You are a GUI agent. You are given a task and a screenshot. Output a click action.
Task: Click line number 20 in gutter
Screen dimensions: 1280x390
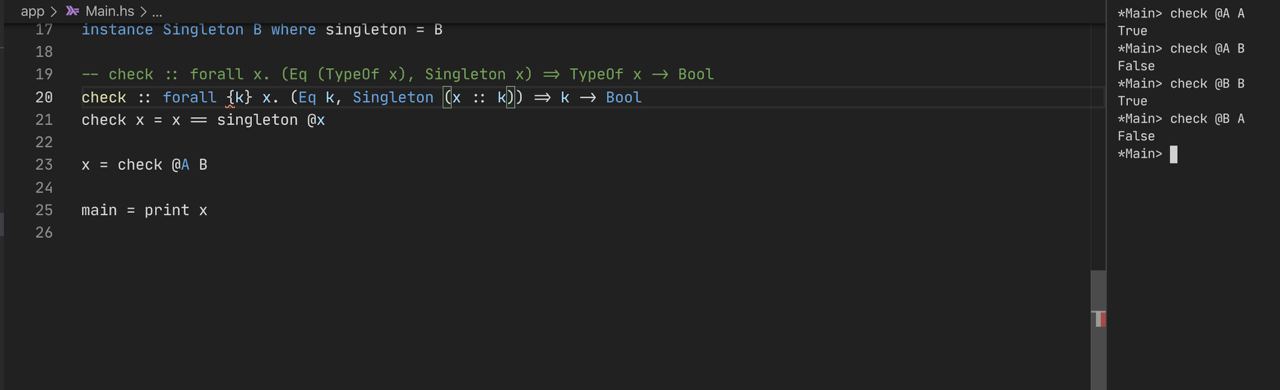coord(44,97)
